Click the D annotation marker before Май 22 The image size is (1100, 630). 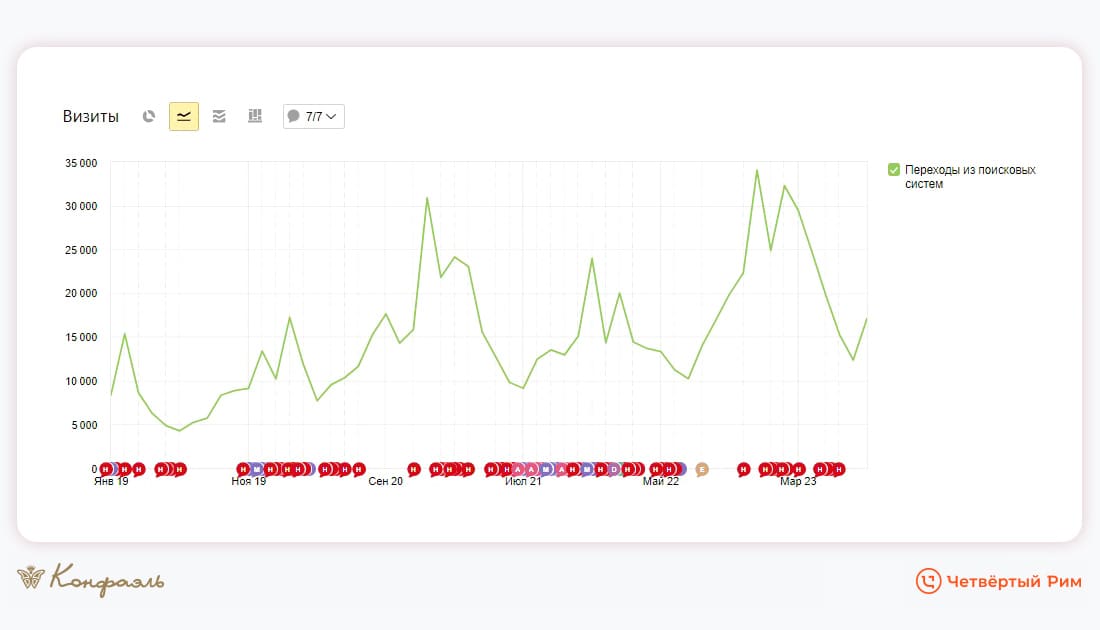pyautogui.click(x=613, y=469)
